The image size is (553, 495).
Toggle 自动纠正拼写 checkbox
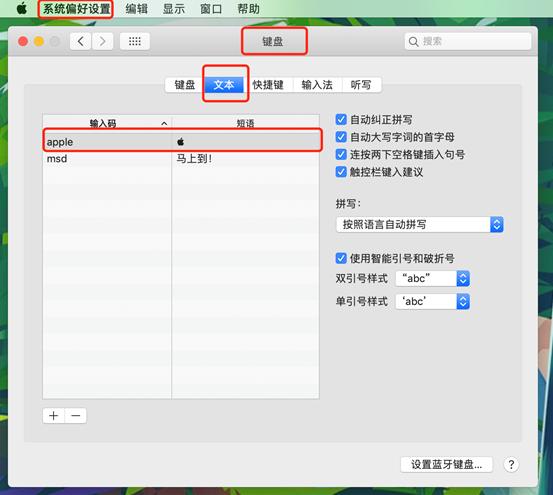(341, 120)
